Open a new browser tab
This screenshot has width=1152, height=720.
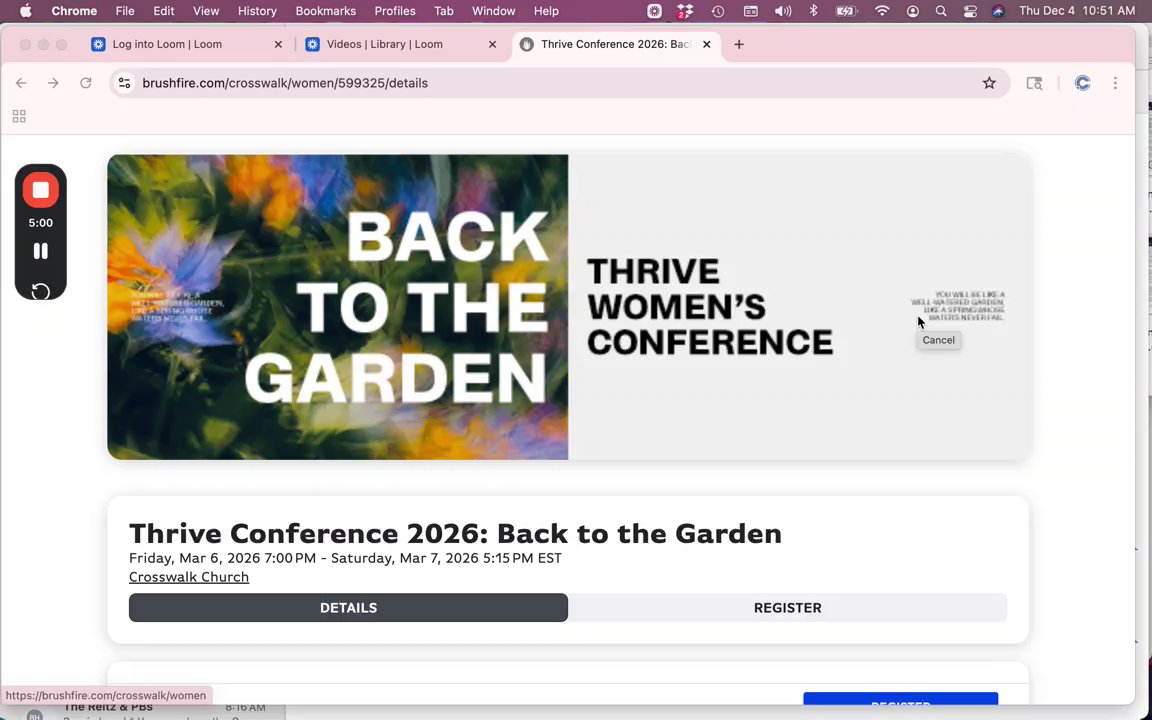(739, 44)
